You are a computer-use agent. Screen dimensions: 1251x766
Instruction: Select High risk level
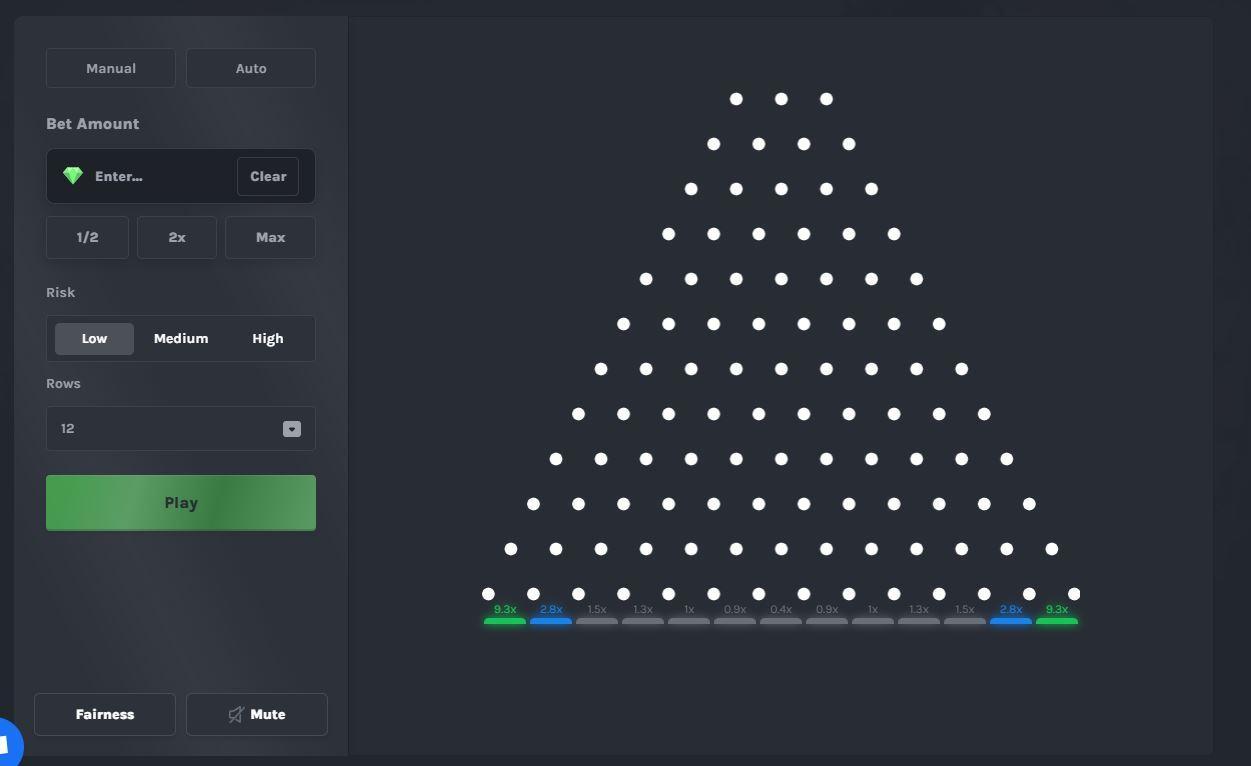[x=267, y=339]
